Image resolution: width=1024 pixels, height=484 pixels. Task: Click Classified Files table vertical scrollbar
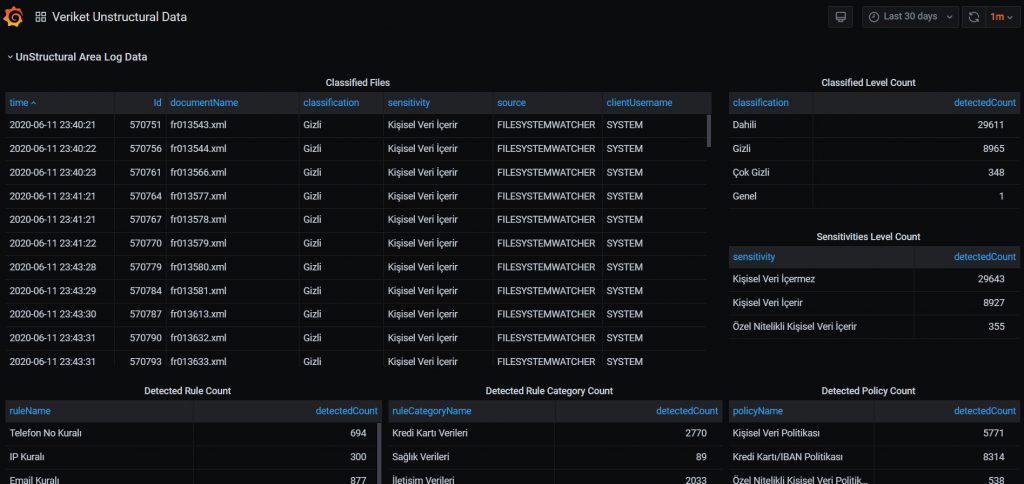(x=709, y=131)
